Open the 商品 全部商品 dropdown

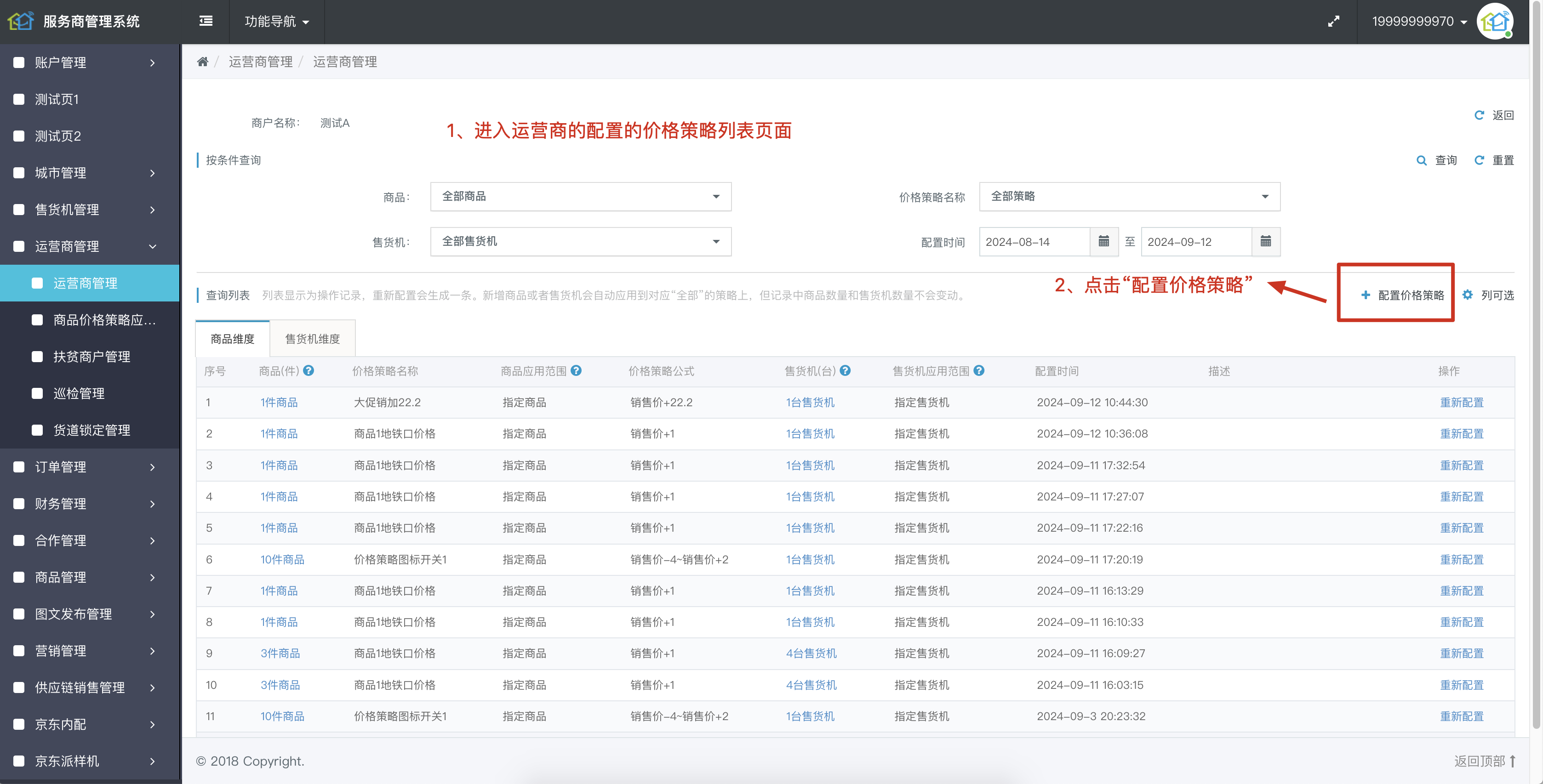(x=580, y=196)
